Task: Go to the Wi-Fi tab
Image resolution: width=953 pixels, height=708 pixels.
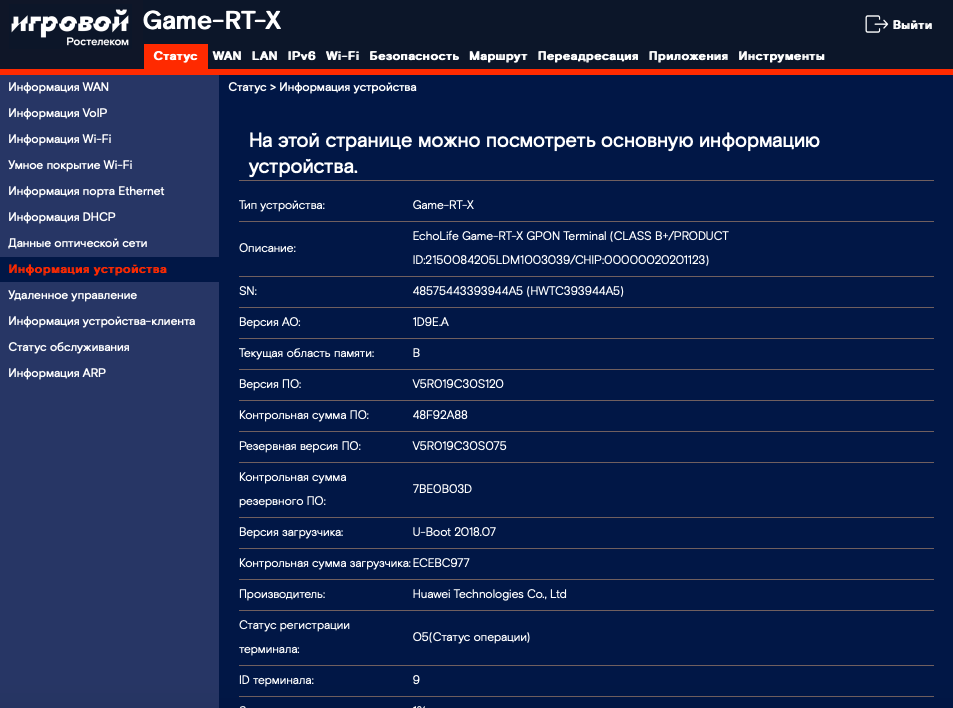Action: click(342, 56)
